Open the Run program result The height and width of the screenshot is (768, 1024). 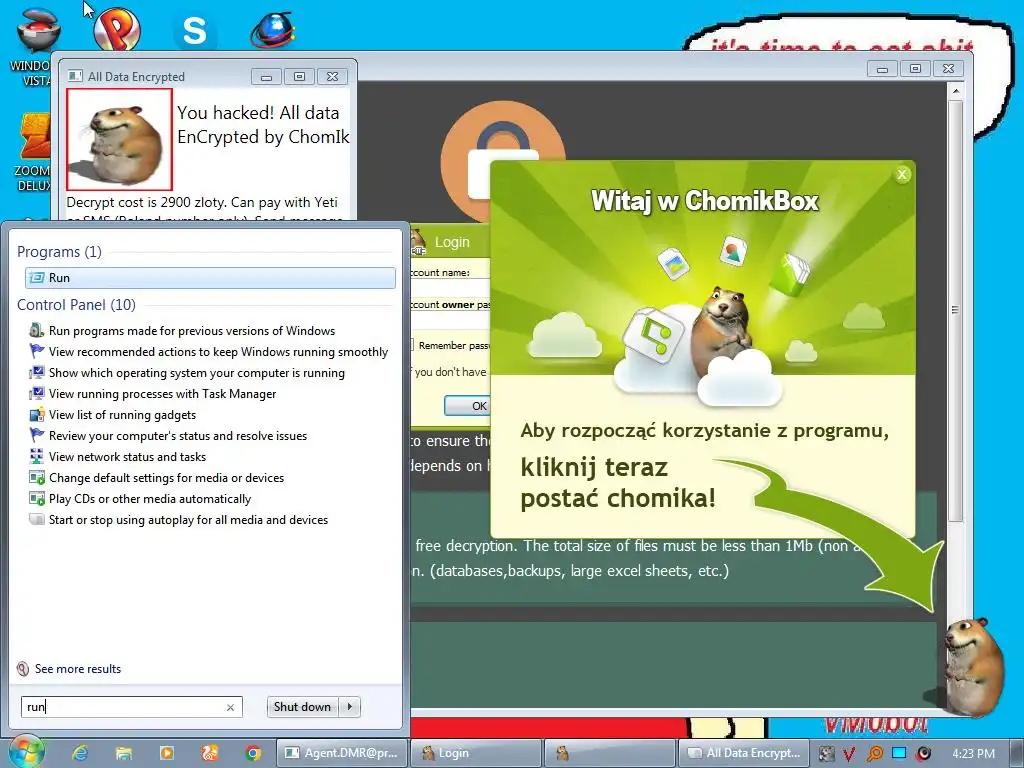pyautogui.click(x=210, y=278)
